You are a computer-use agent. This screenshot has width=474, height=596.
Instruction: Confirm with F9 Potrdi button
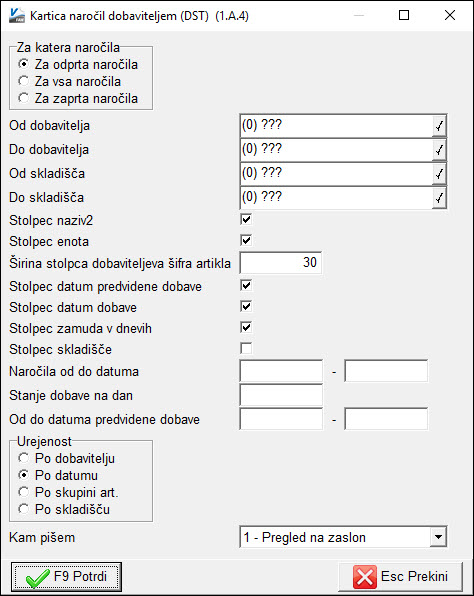pyautogui.click(x=66, y=577)
